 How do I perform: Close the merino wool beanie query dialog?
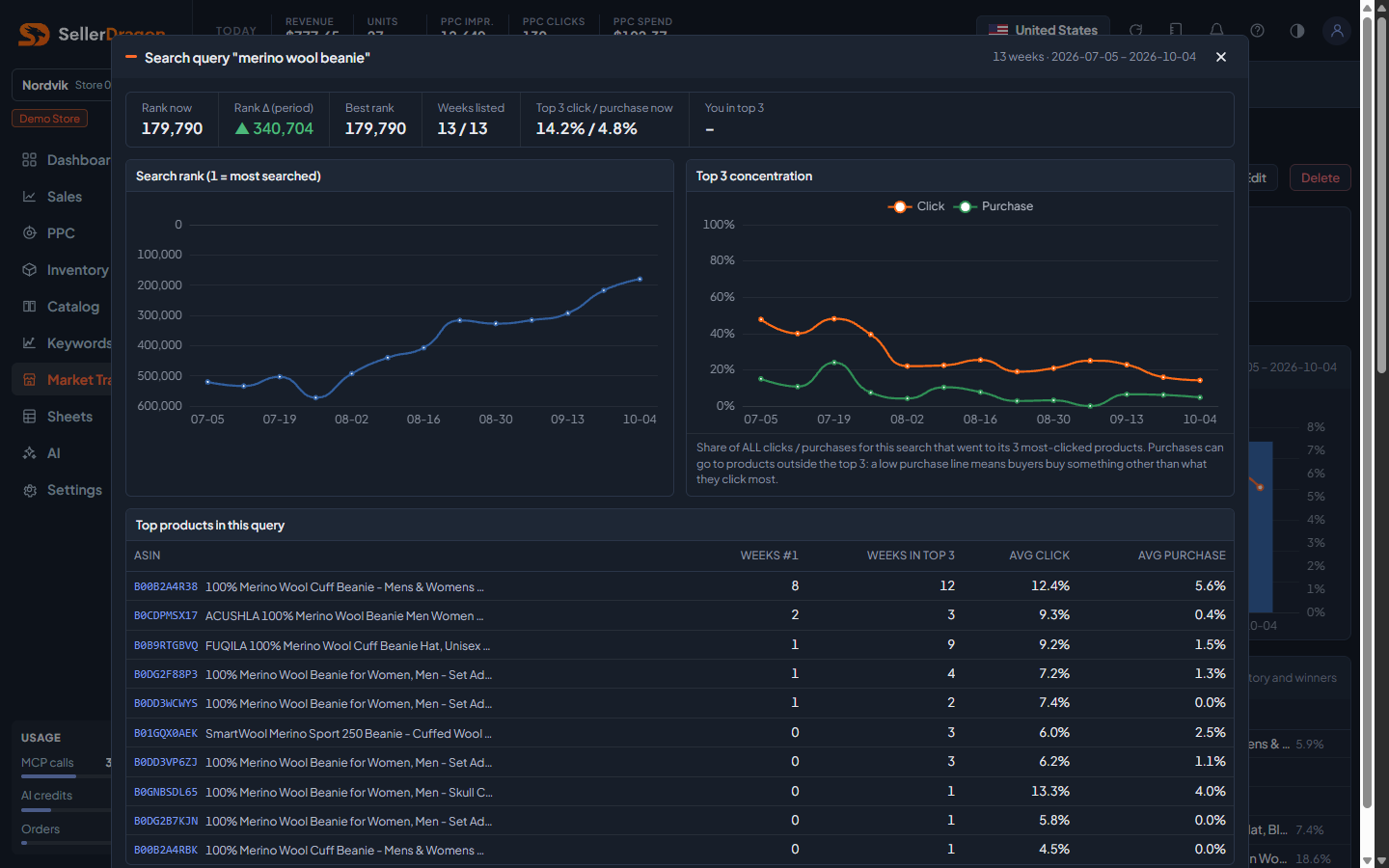[1221, 57]
